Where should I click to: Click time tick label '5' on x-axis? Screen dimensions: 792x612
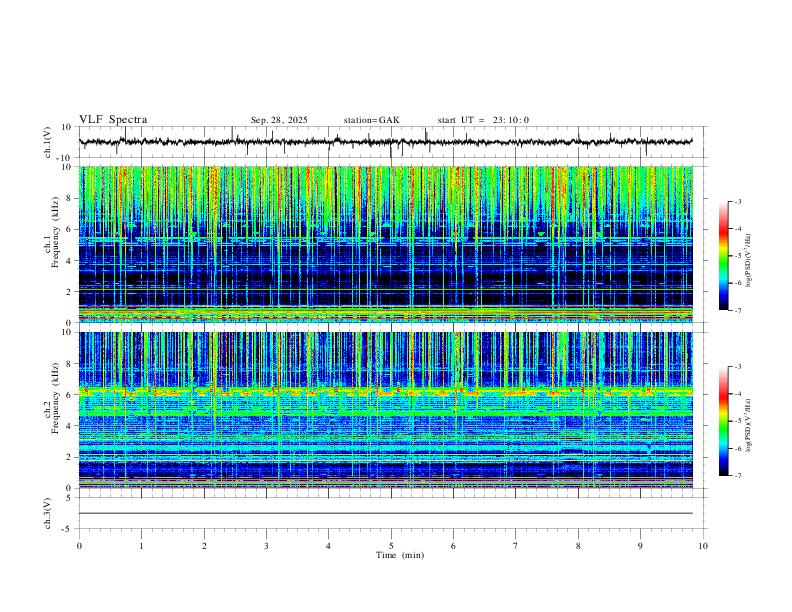(391, 546)
